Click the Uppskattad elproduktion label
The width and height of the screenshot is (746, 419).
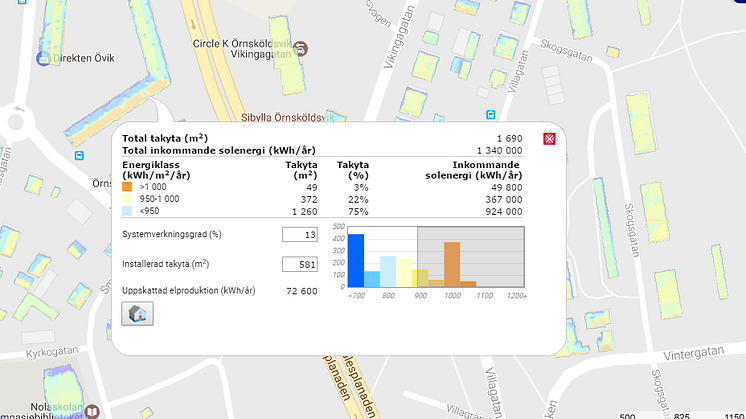coord(188,291)
